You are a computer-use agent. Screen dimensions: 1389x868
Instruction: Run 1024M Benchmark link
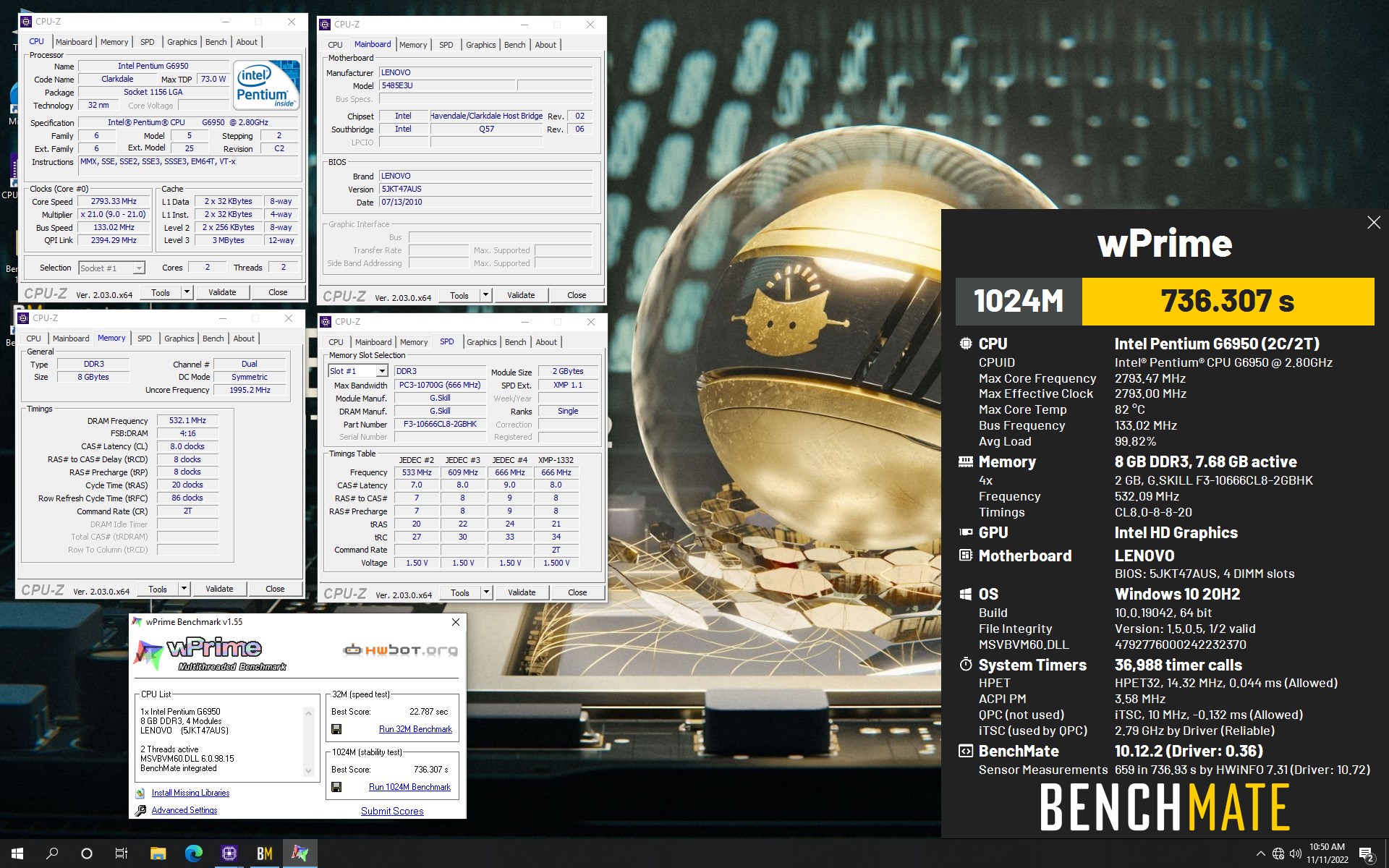409,787
